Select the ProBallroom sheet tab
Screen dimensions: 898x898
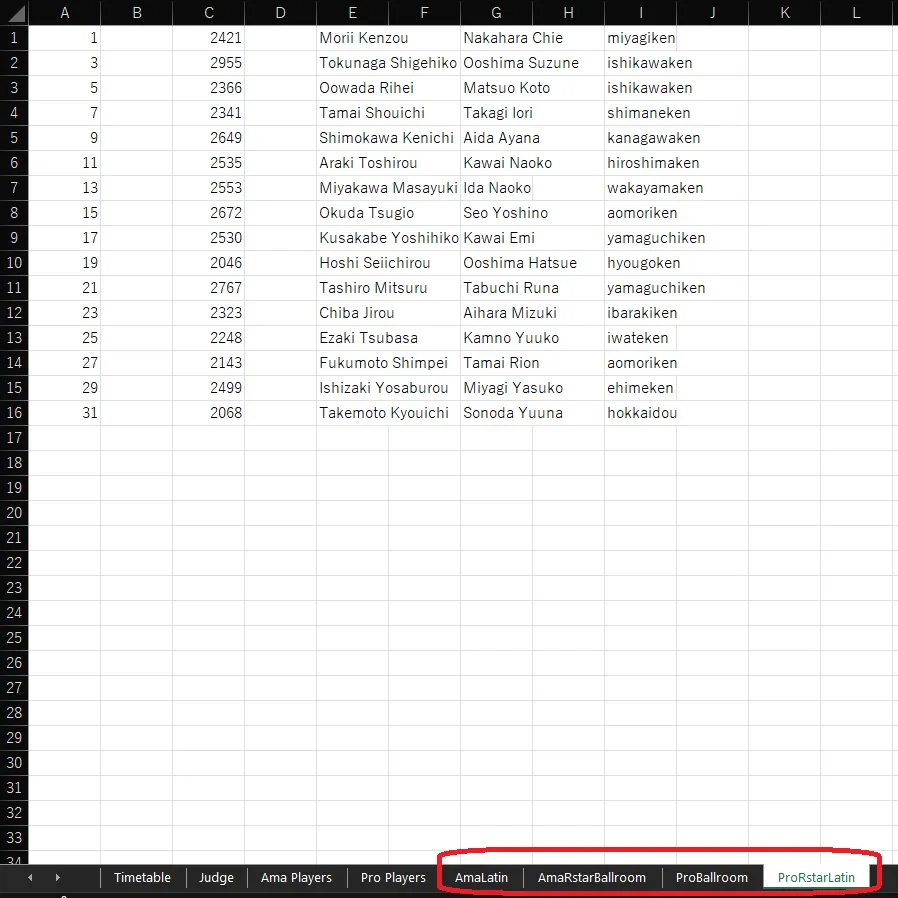[x=711, y=877]
